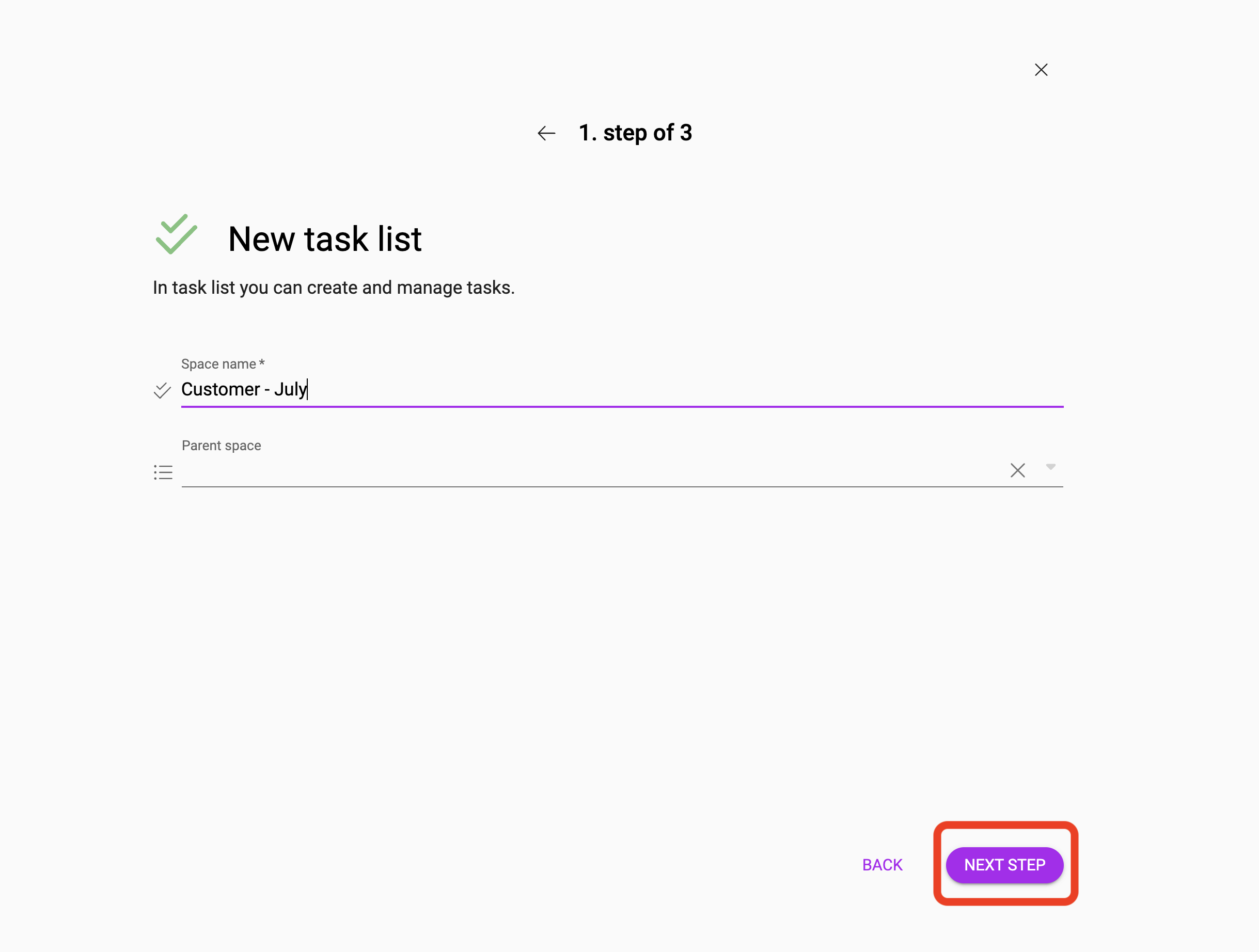The width and height of the screenshot is (1259, 952).
Task: Click the '1. step of 3' heading
Action: (x=635, y=133)
